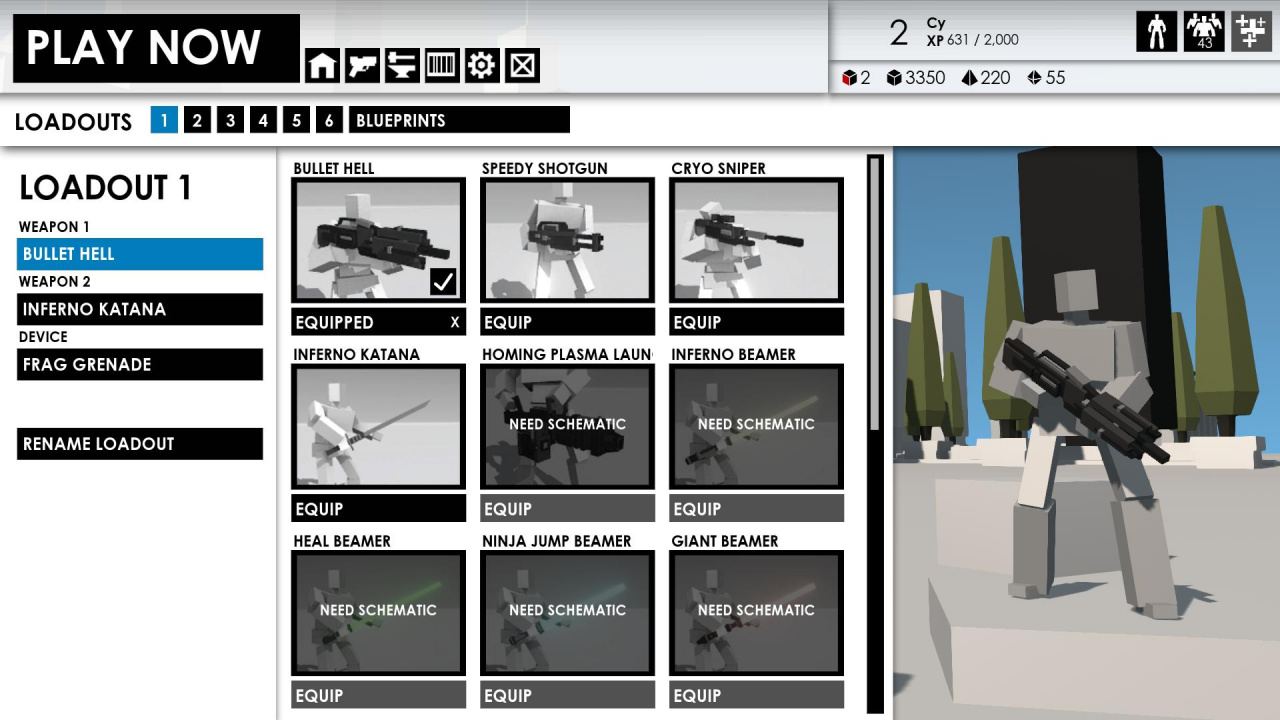Image resolution: width=1280 pixels, height=720 pixels.
Task: Click EQUIP under Ninja Jump Beamer
Action: (x=567, y=695)
